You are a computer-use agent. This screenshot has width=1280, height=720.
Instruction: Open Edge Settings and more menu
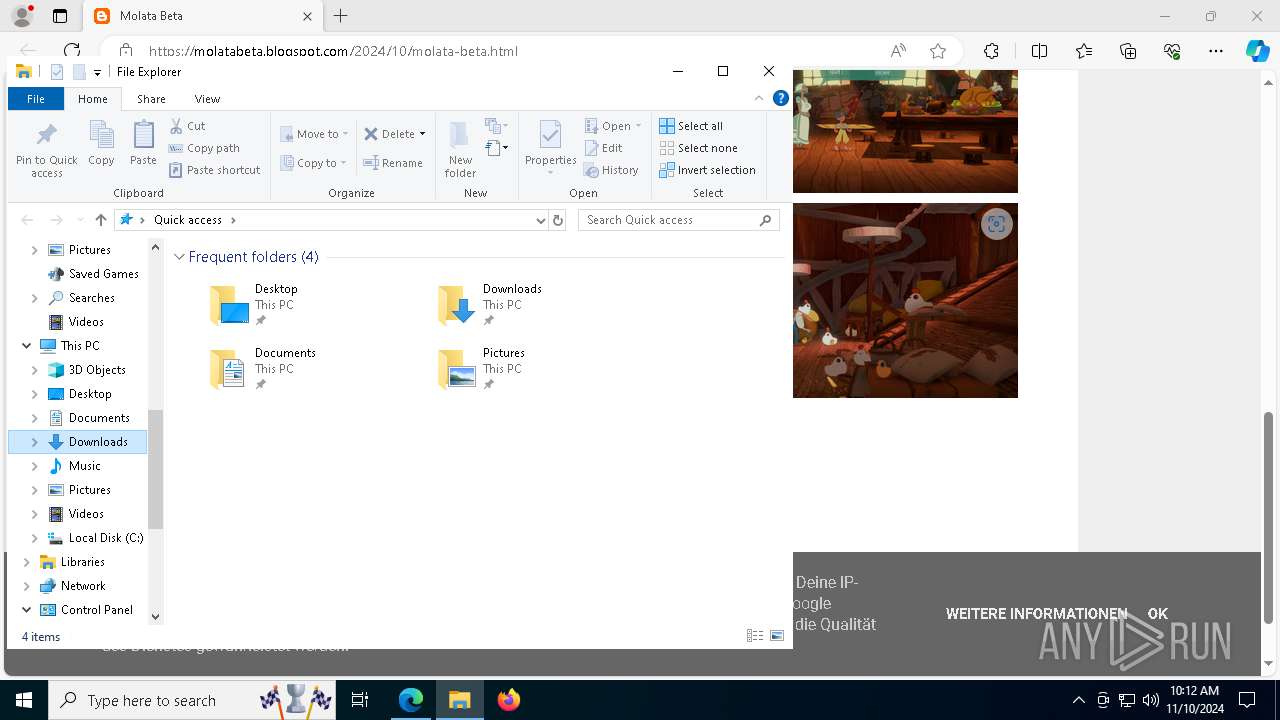1216,51
